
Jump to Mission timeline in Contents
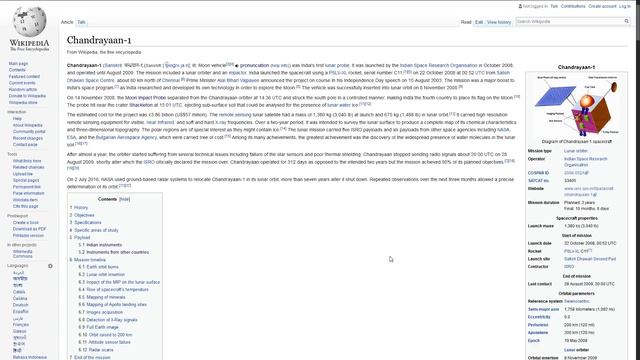click(x=90, y=260)
